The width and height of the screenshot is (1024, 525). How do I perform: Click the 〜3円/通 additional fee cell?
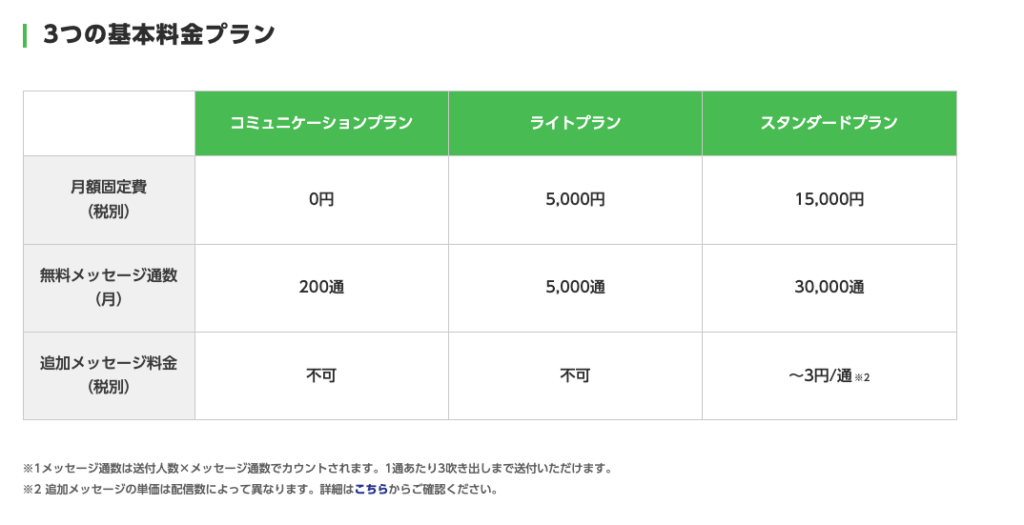pyautogui.click(x=829, y=375)
